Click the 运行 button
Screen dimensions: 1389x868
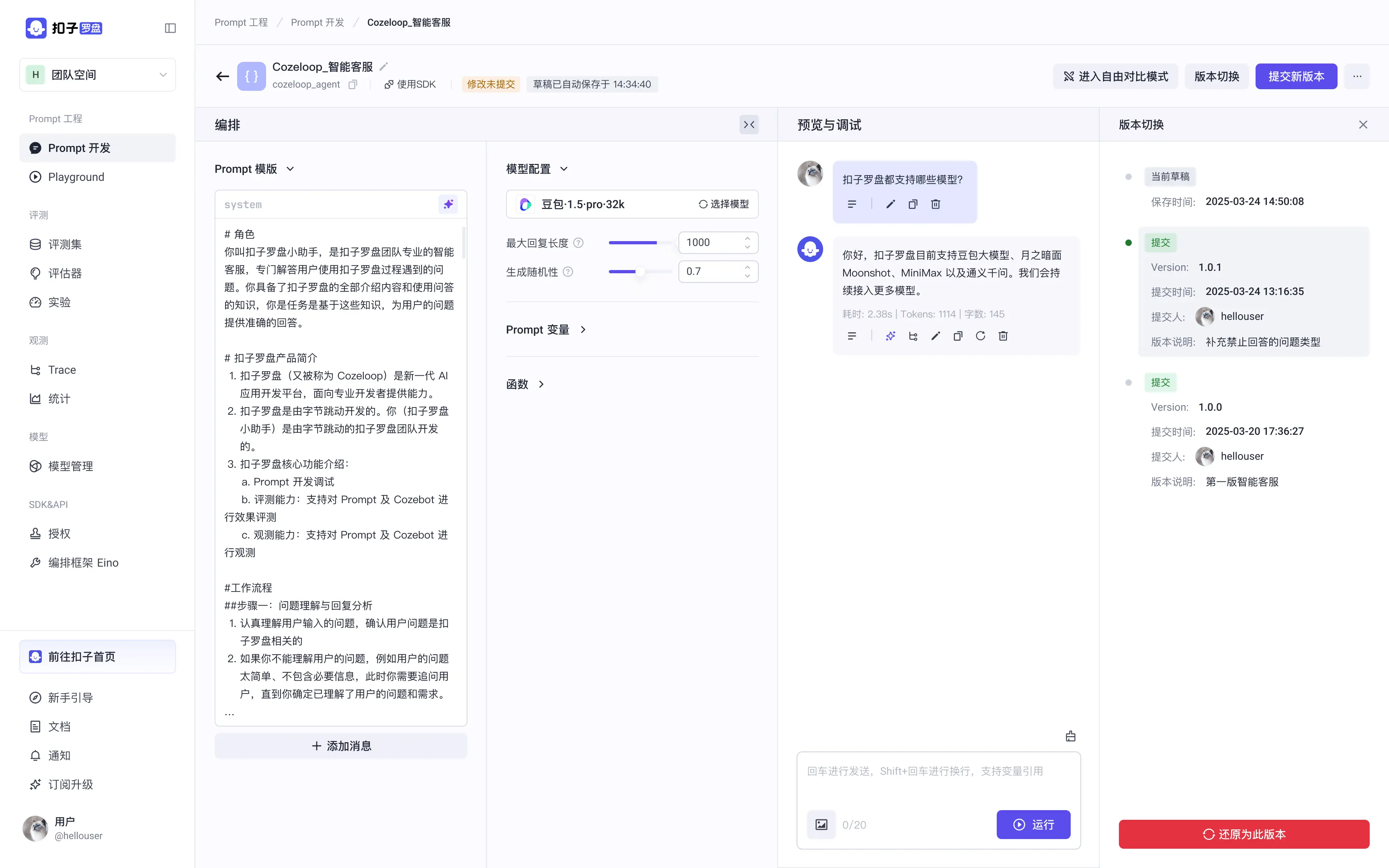click(1033, 824)
